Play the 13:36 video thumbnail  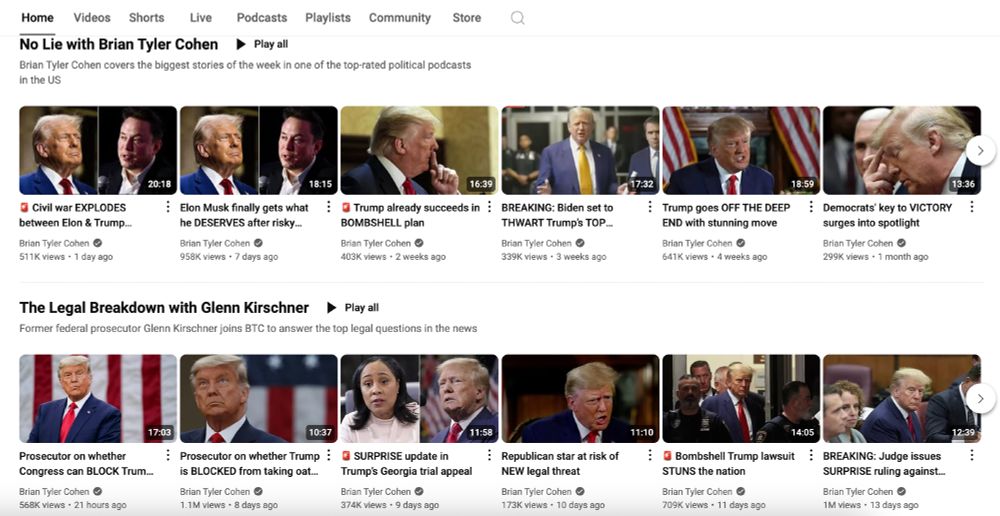pos(902,150)
